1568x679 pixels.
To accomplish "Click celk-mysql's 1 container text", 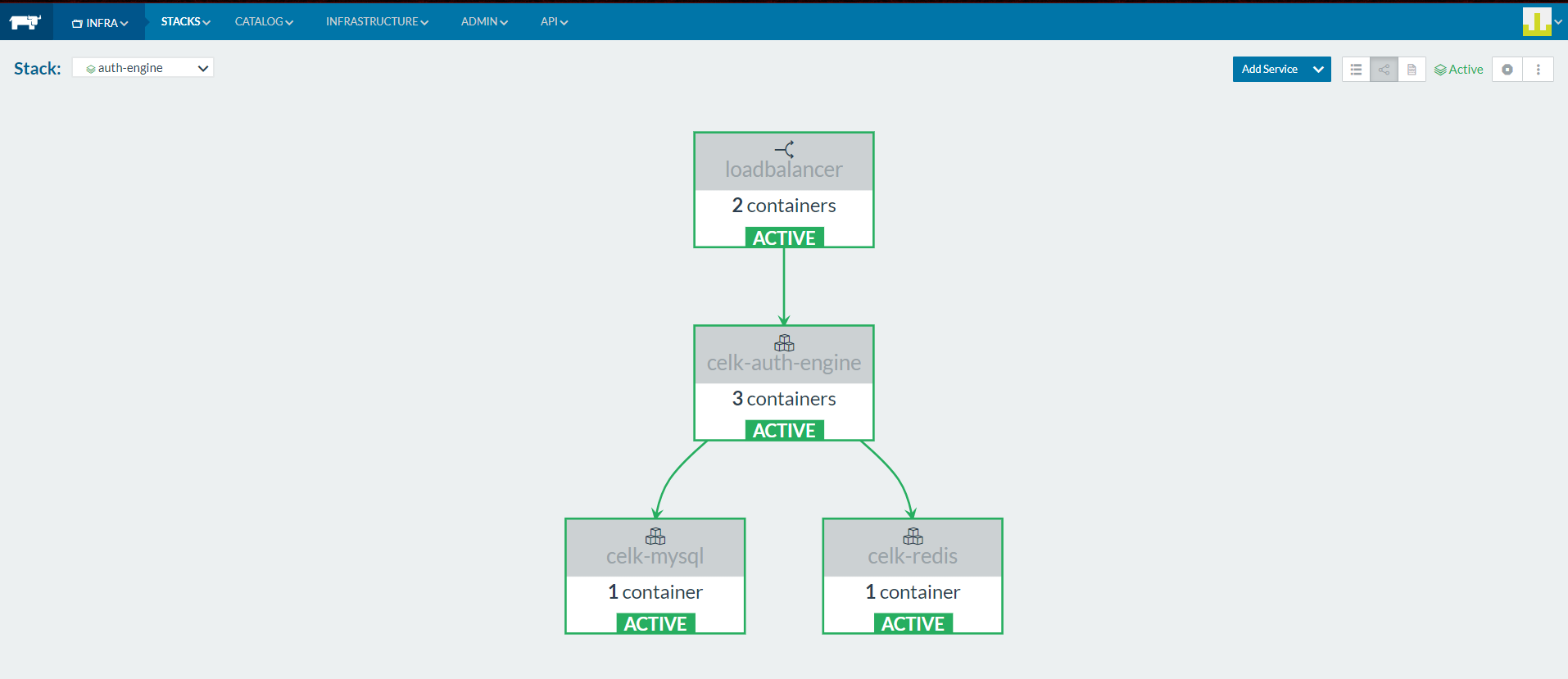I will point(655,592).
